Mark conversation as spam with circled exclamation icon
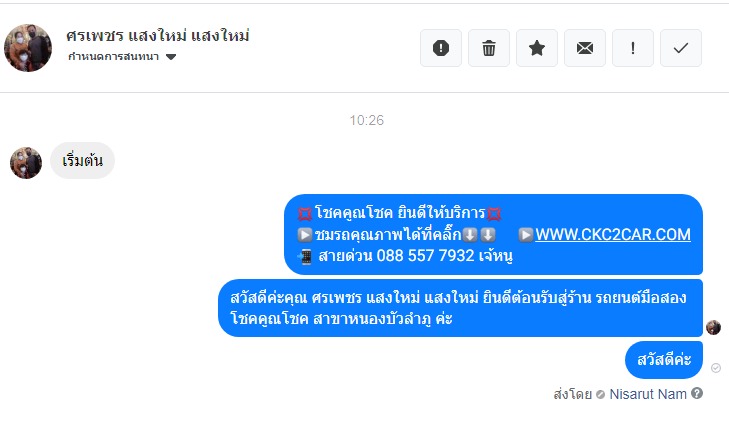729x421 pixels. coord(441,48)
